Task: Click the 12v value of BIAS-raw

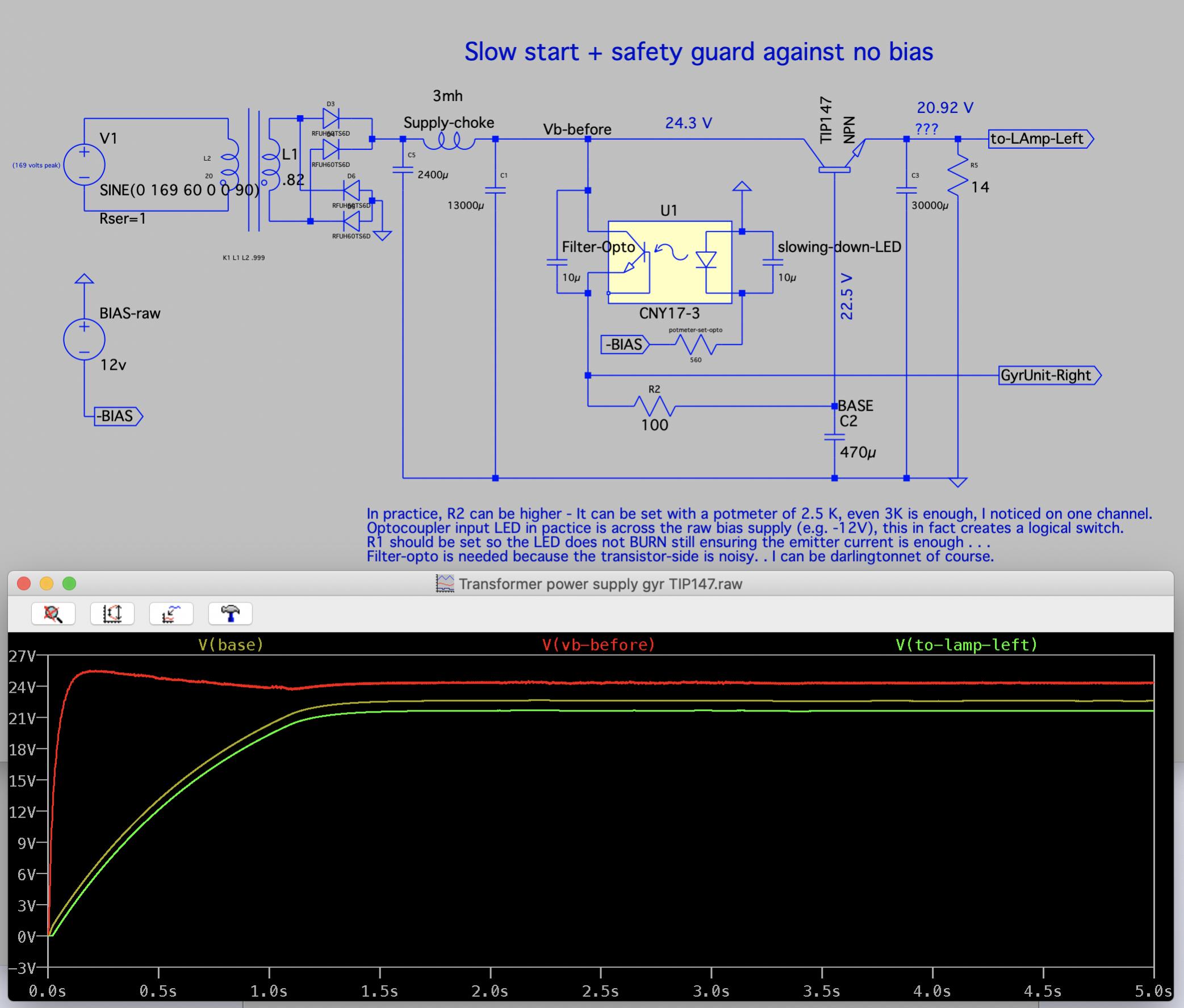Action: point(113,365)
